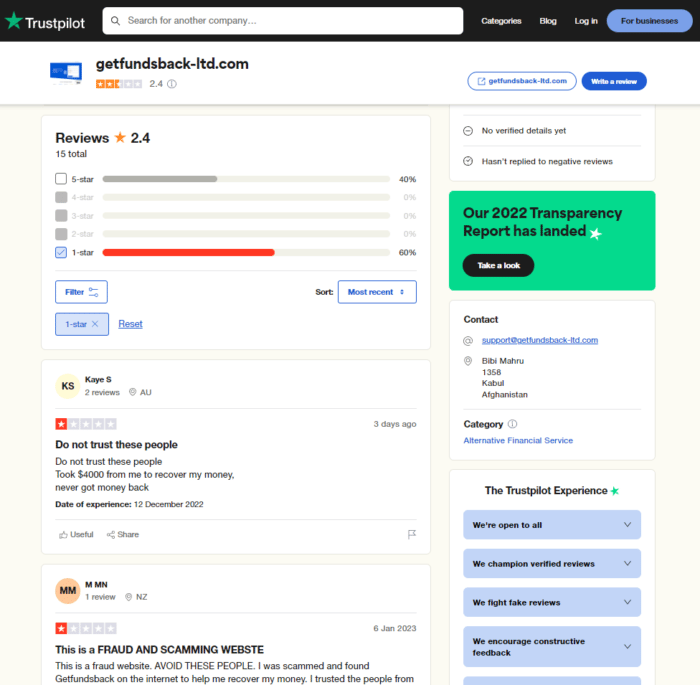Click Log in in the top navigation
The image size is (700, 685).
tap(586, 21)
